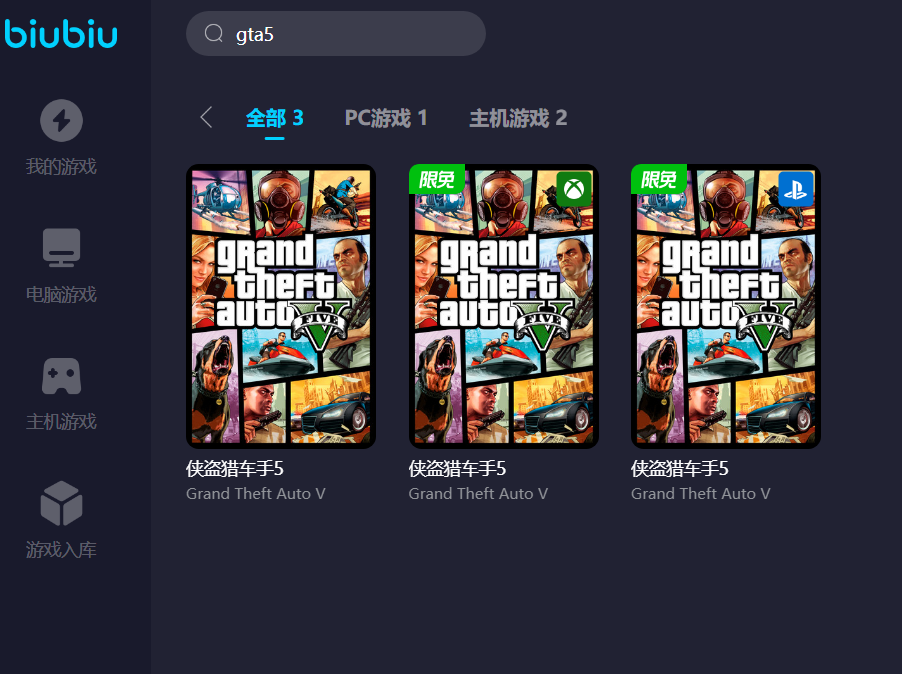The width and height of the screenshot is (902, 674).
Task: Click the Xbox badge on second GTA card
Action: [x=574, y=189]
